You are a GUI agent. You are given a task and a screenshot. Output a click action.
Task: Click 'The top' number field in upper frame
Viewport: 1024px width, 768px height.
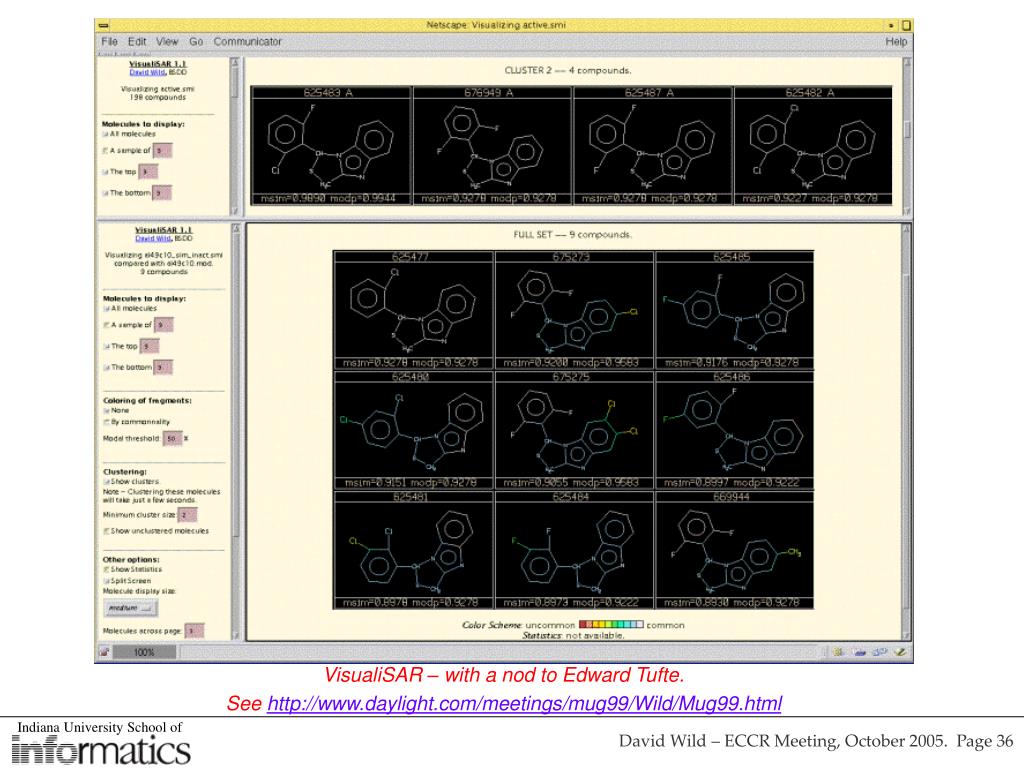pos(148,172)
